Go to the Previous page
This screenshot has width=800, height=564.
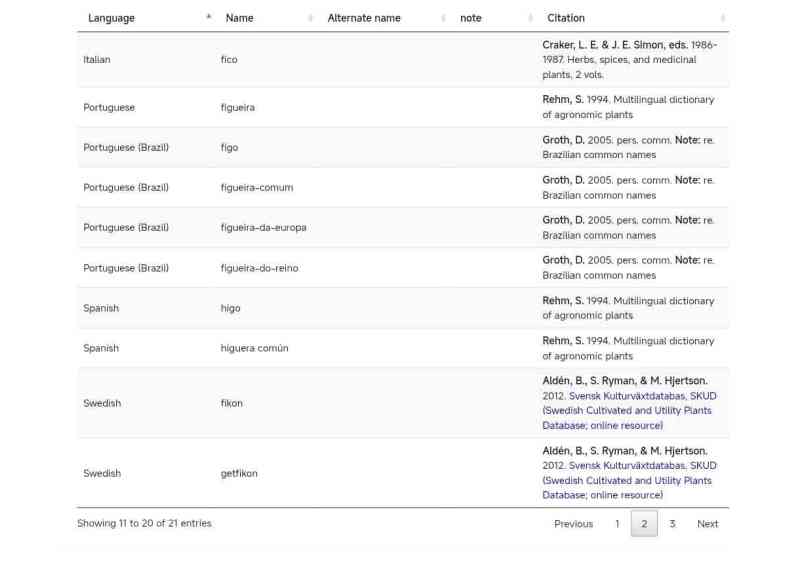573,524
